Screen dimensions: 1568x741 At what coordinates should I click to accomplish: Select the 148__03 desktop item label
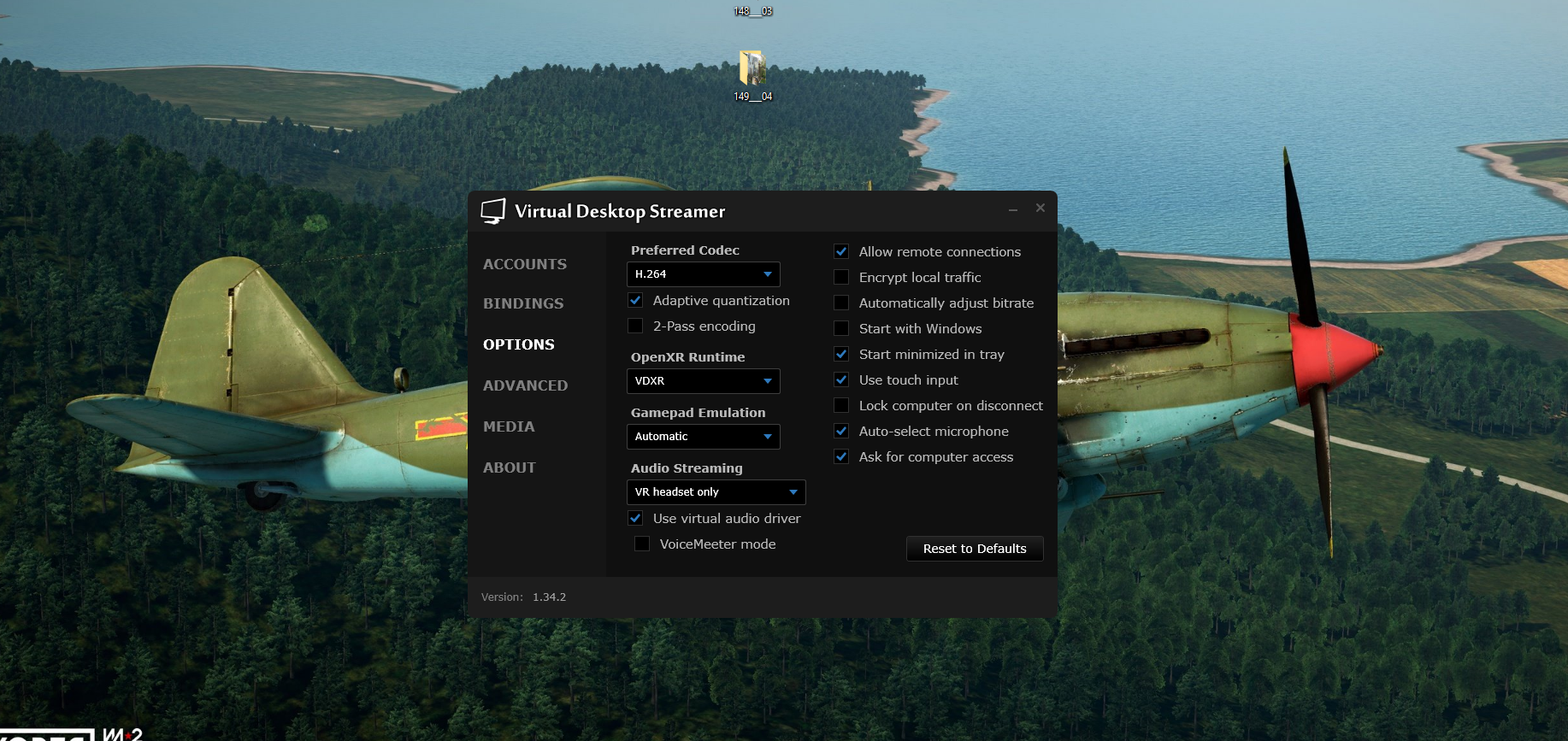[752, 11]
